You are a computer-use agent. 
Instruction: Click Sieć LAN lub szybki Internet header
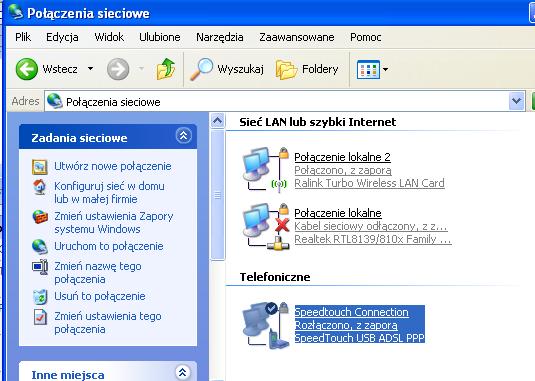(x=318, y=122)
